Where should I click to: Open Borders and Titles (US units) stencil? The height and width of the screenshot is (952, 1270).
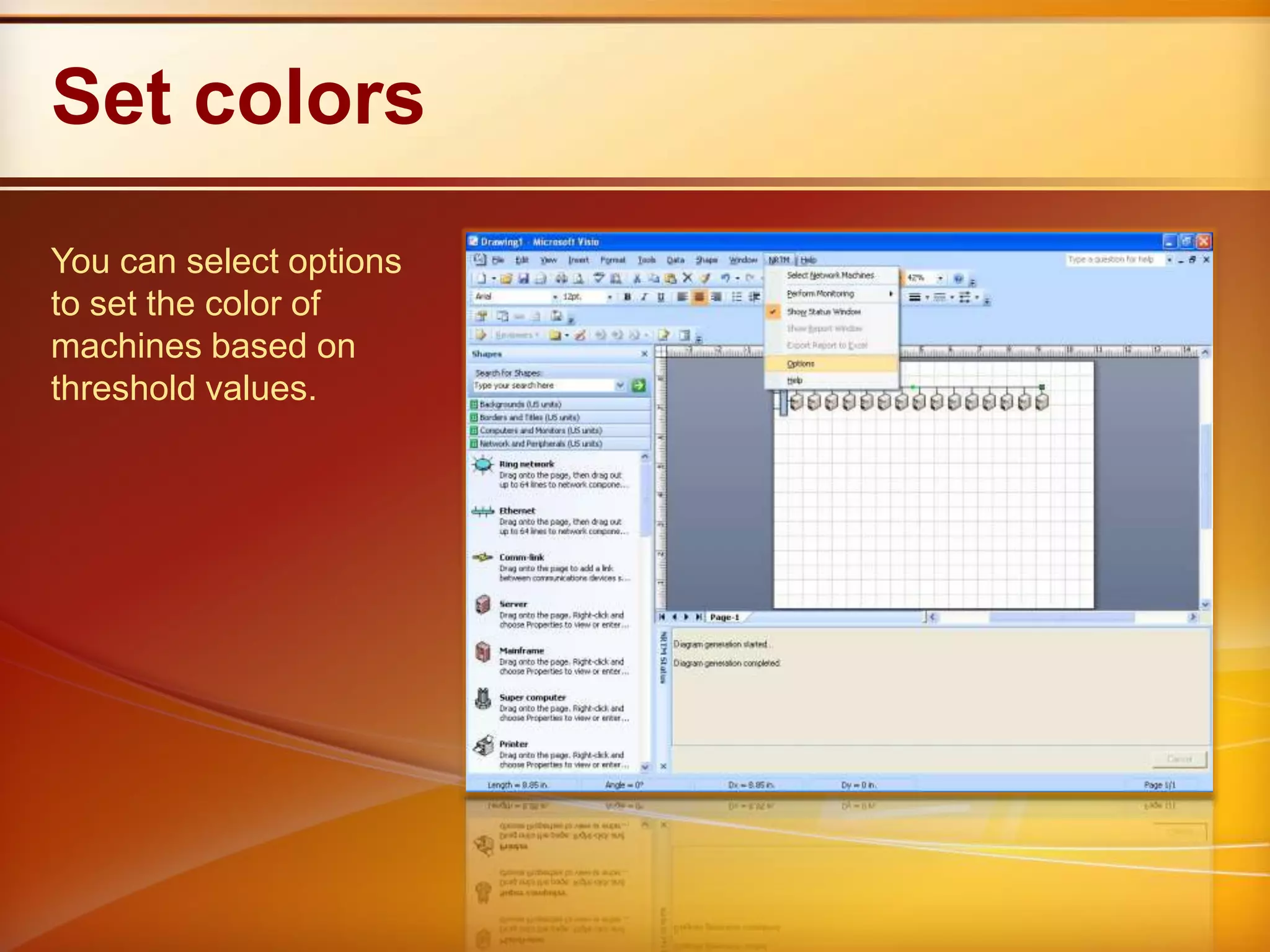(560, 418)
